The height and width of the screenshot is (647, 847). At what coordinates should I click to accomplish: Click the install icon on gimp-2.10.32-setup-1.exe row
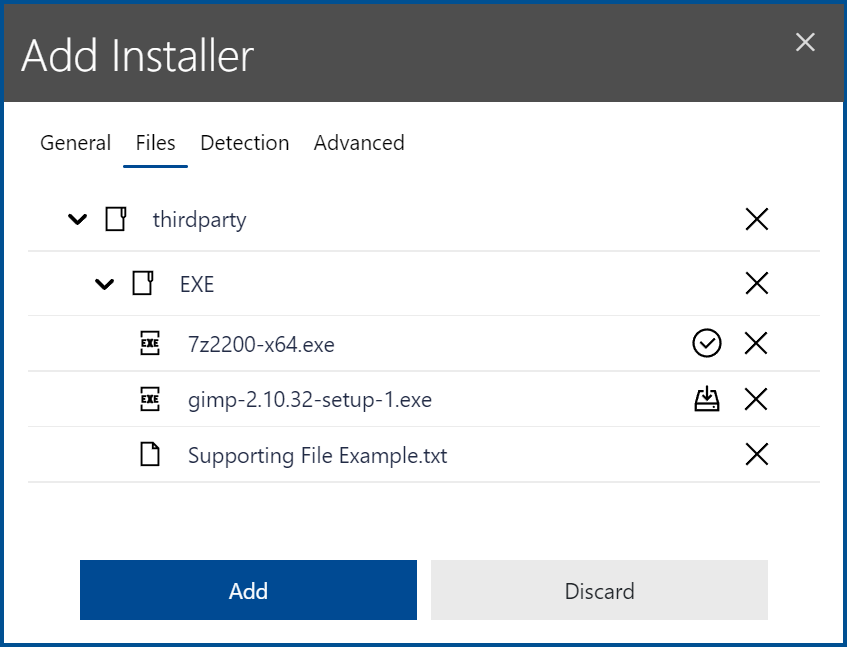point(707,399)
